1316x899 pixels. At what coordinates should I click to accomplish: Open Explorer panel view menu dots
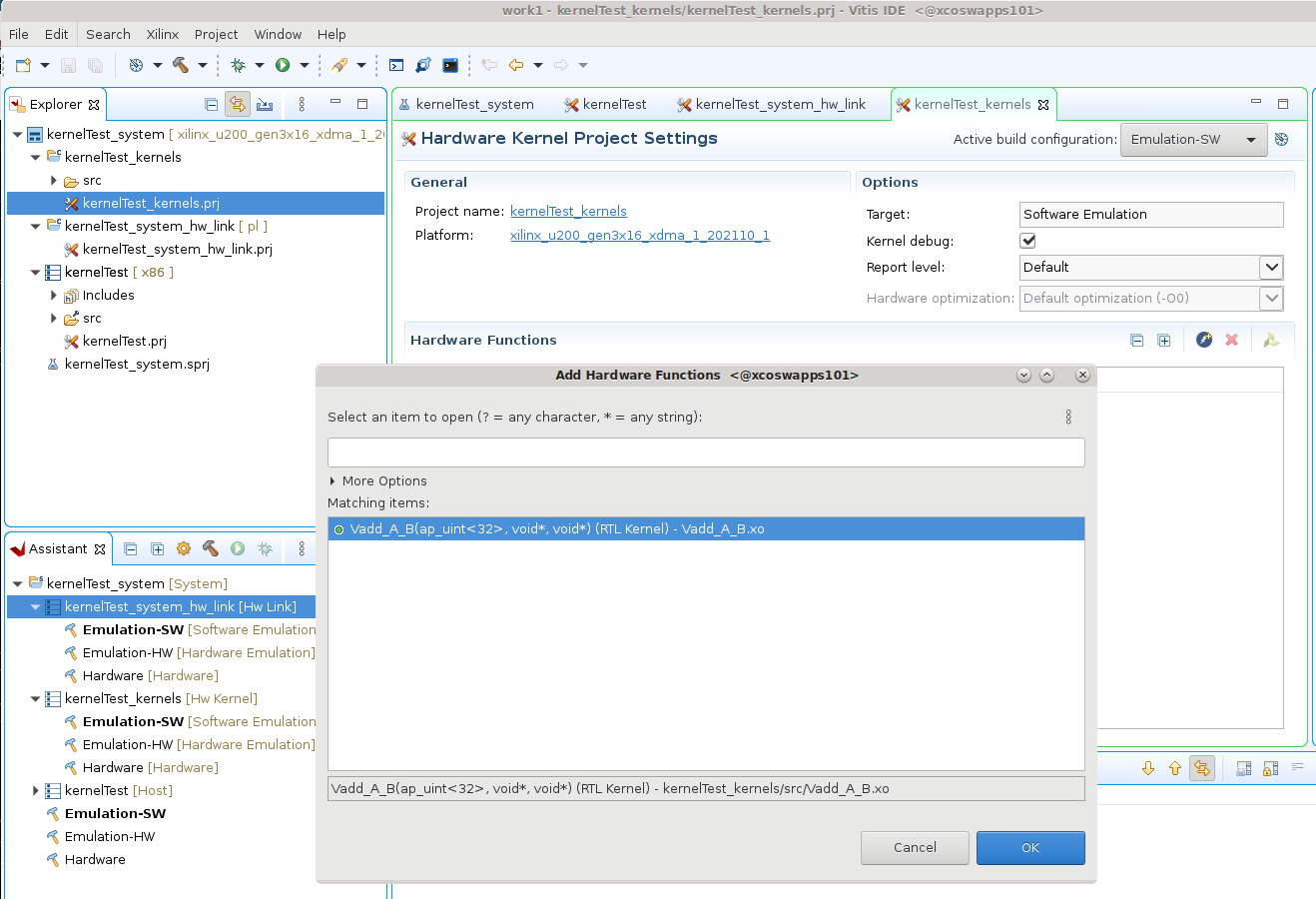(302, 104)
